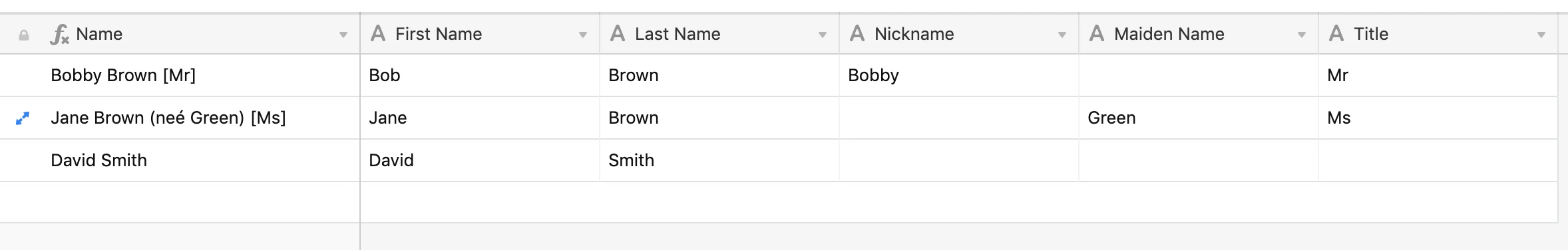Click text-type icon of Last Name field
1568x250 pixels.
coord(618,33)
